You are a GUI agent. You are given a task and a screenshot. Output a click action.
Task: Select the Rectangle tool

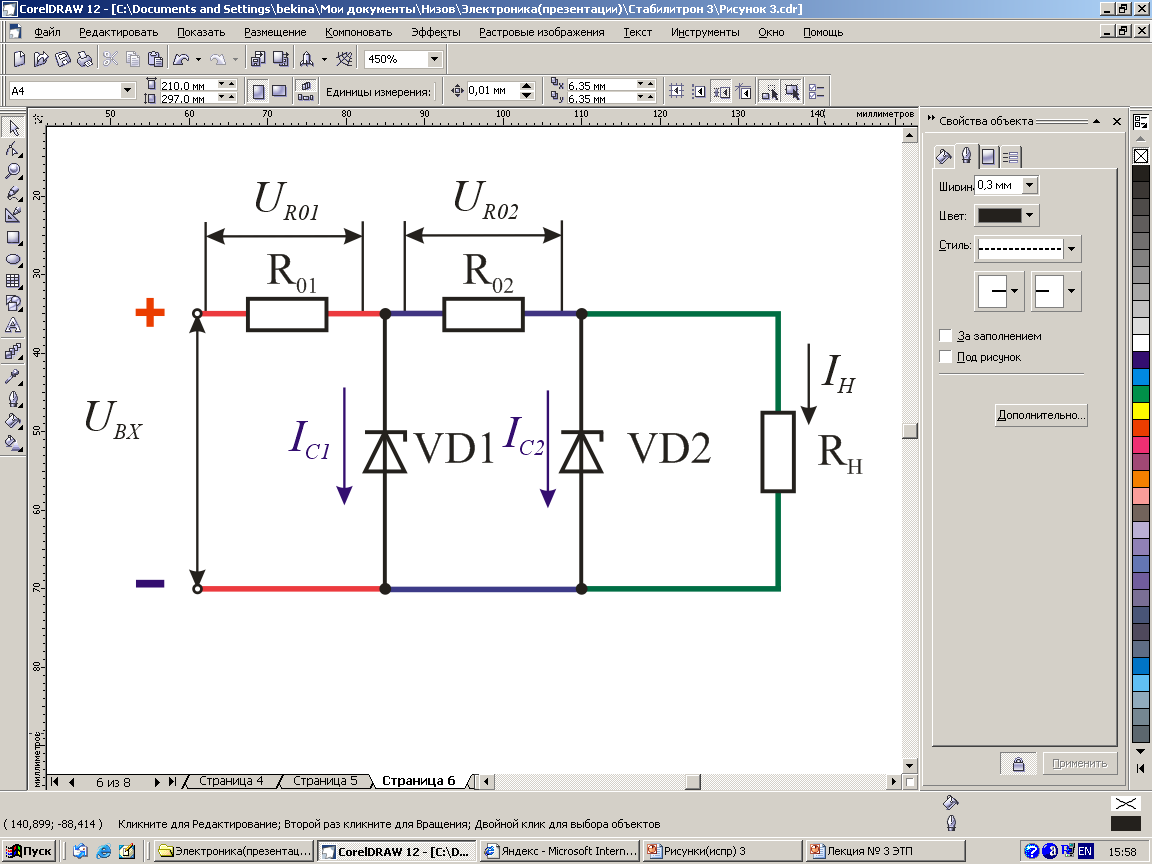pos(13,238)
